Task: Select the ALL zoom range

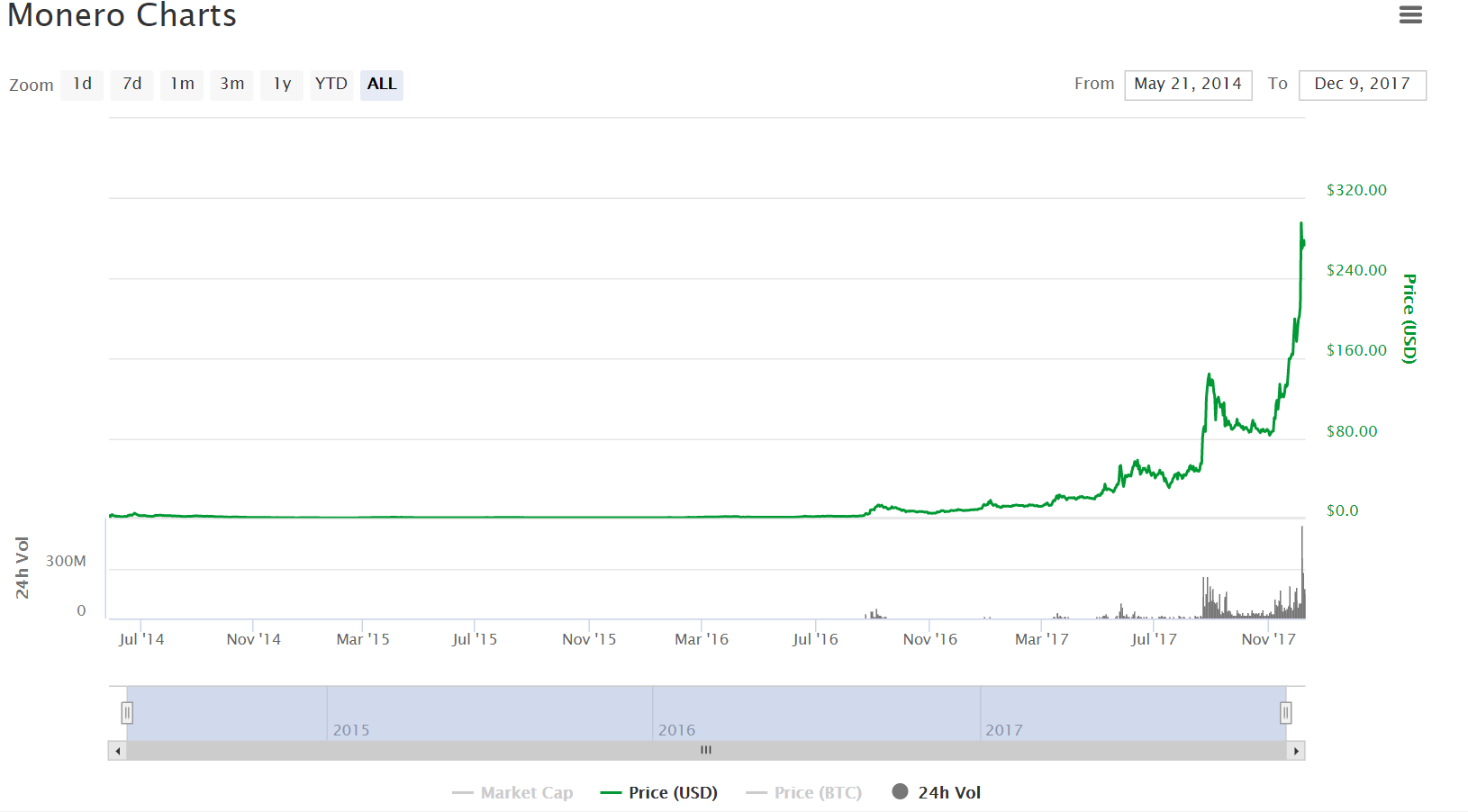Action: [382, 85]
